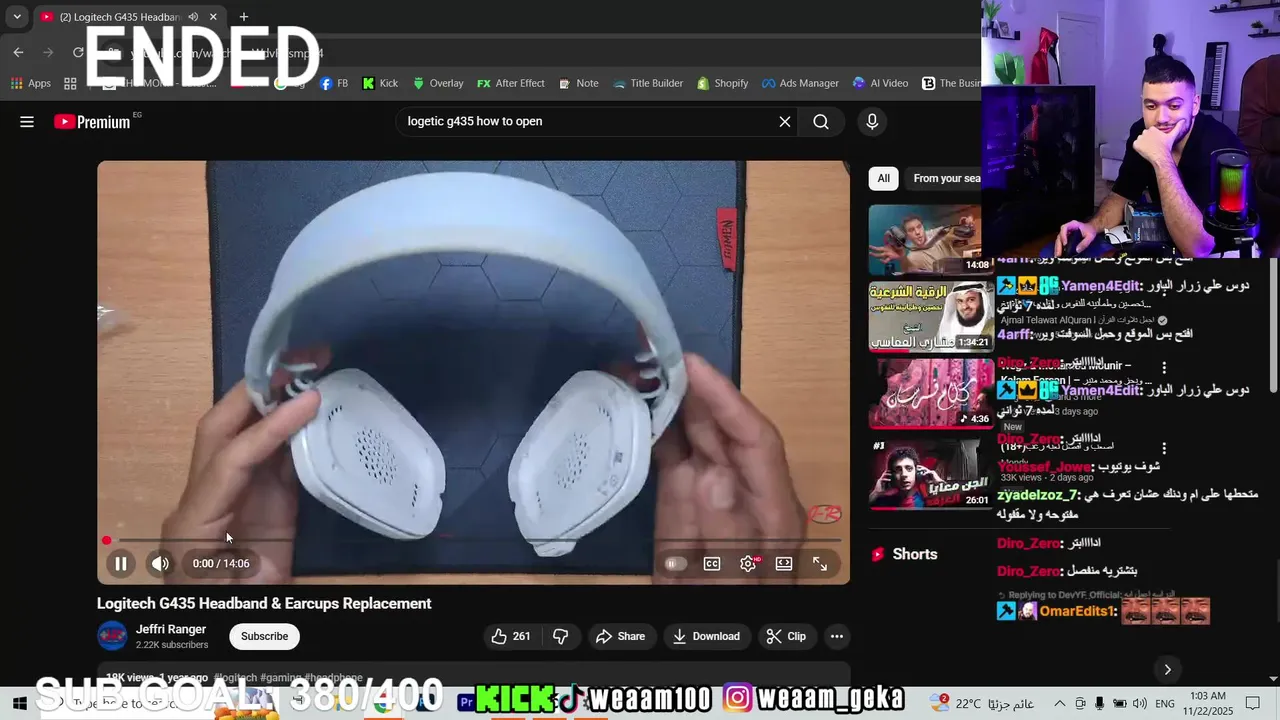Open the taskbar volume speaker icon
Screen dimensions: 1280x720
click(1139, 703)
